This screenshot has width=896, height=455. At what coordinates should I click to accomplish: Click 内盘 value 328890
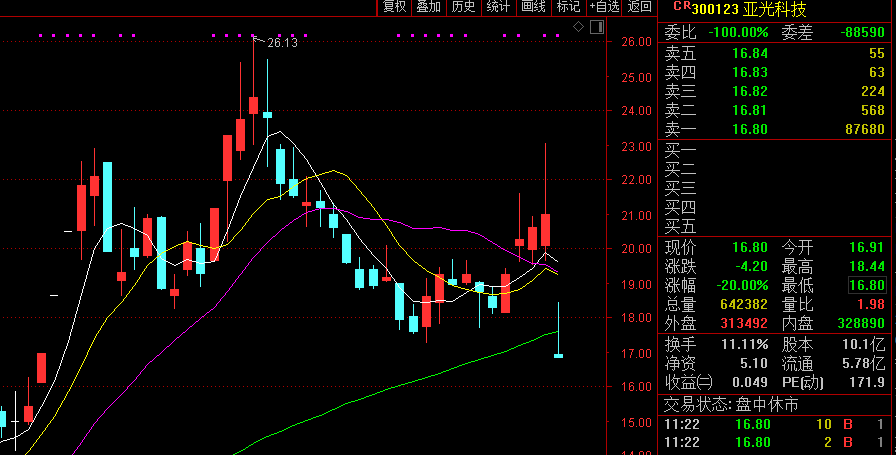tap(861, 323)
